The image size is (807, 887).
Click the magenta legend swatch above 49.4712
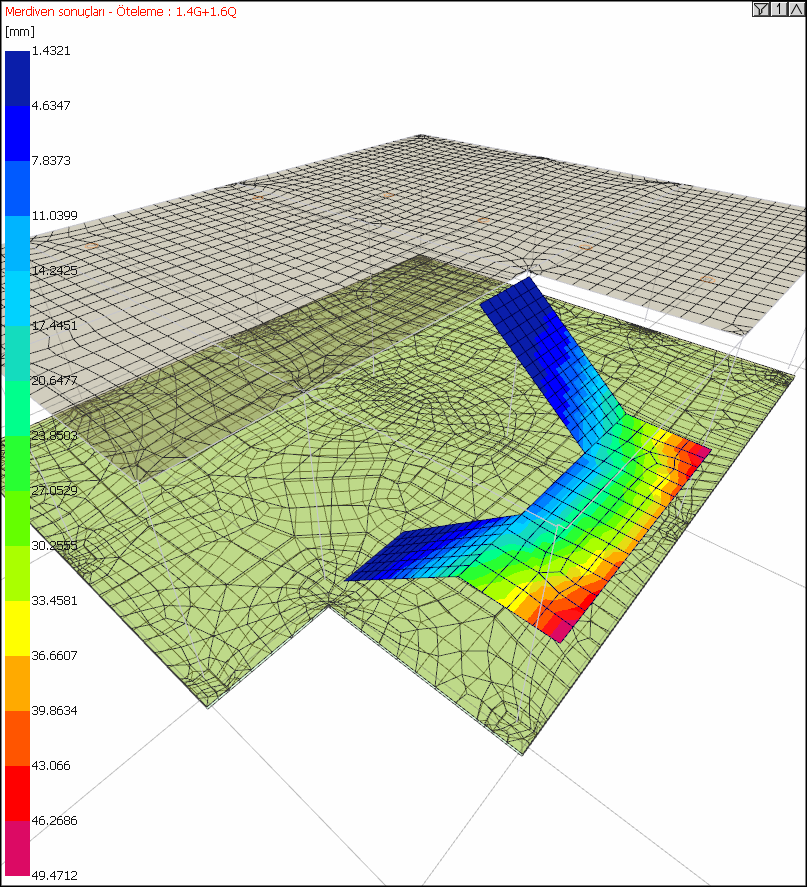(x=17, y=848)
